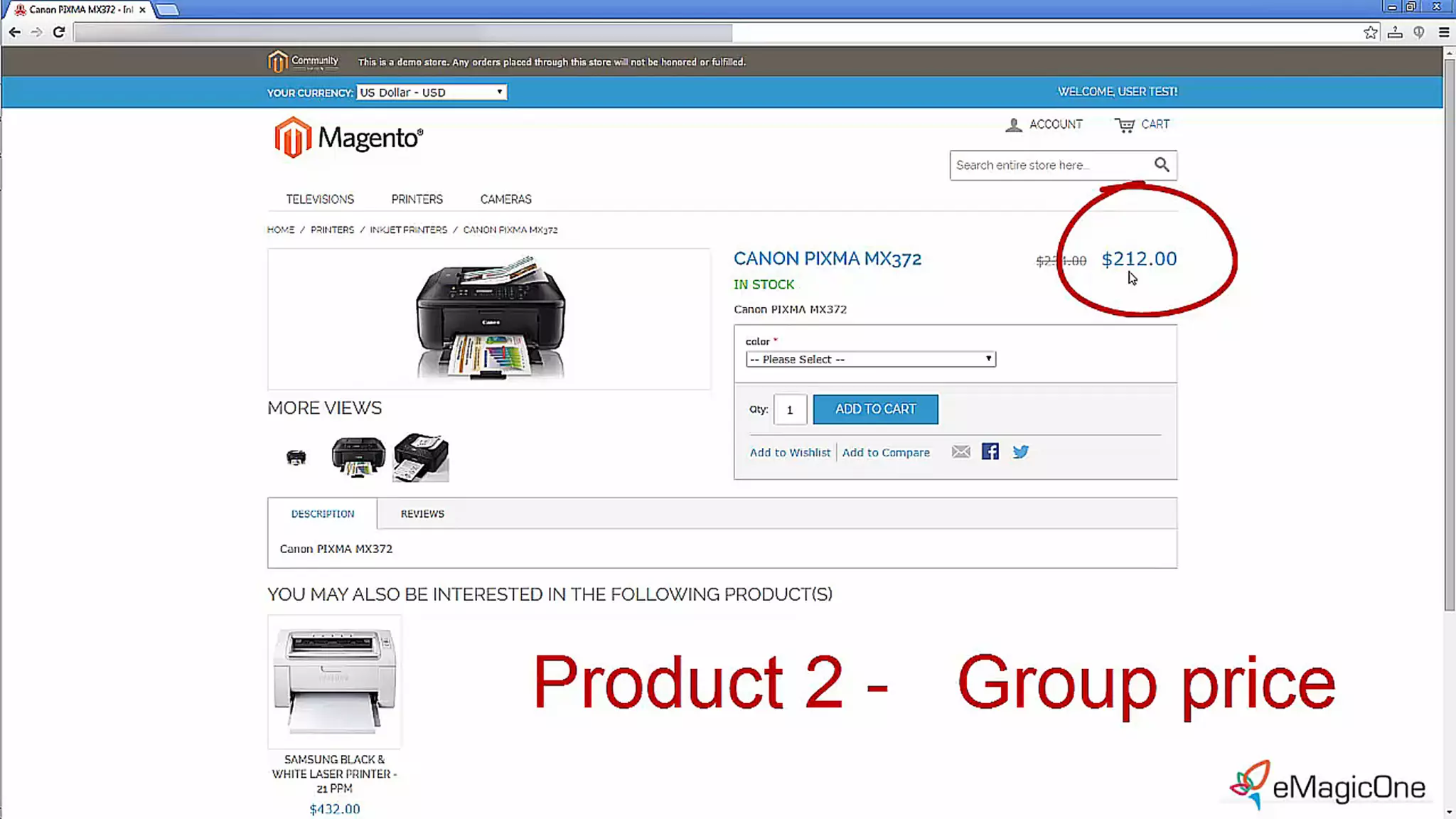Click the quantity input field
Viewport: 1456px width, 819px height.
[x=789, y=409]
